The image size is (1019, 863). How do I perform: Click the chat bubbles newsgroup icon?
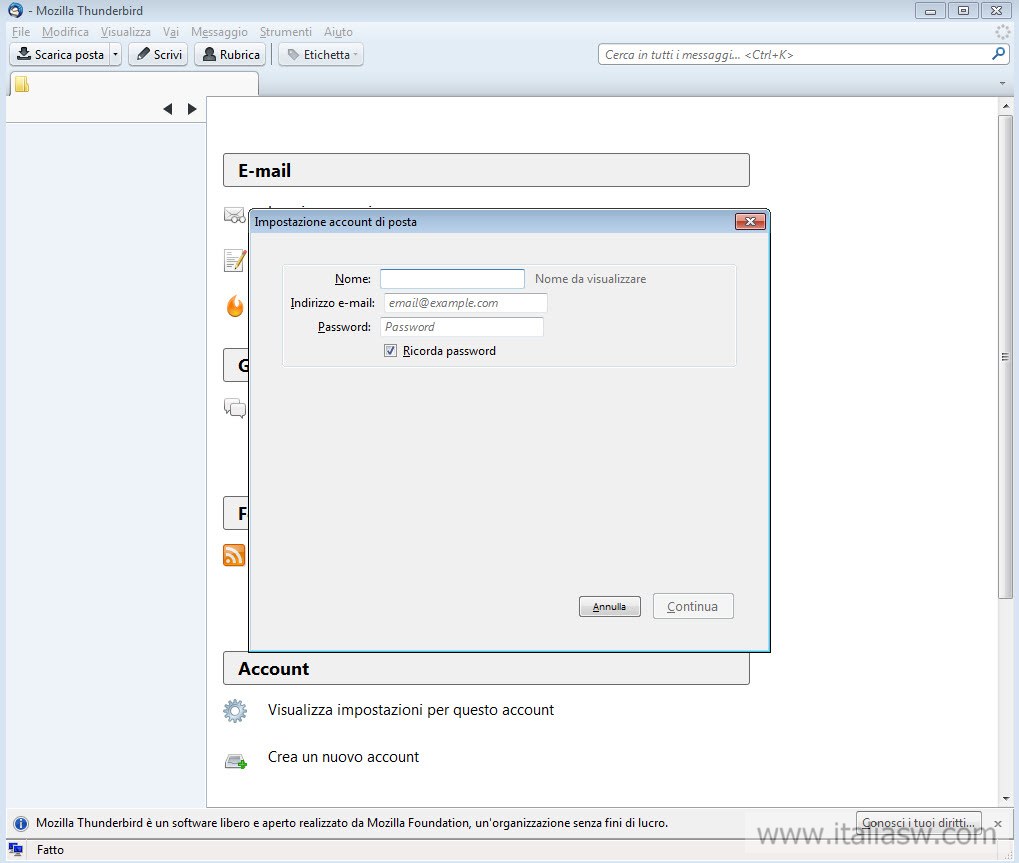tap(235, 408)
